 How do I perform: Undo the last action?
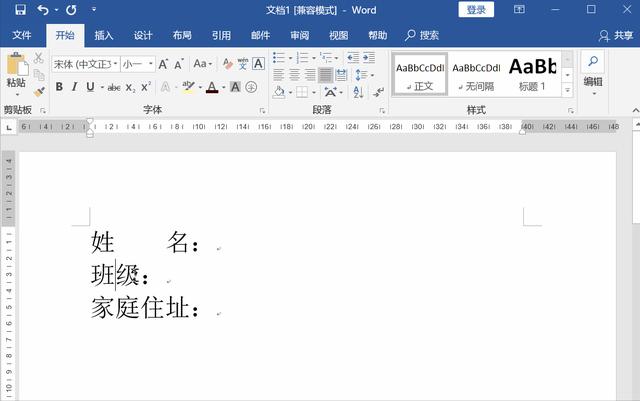43,9
